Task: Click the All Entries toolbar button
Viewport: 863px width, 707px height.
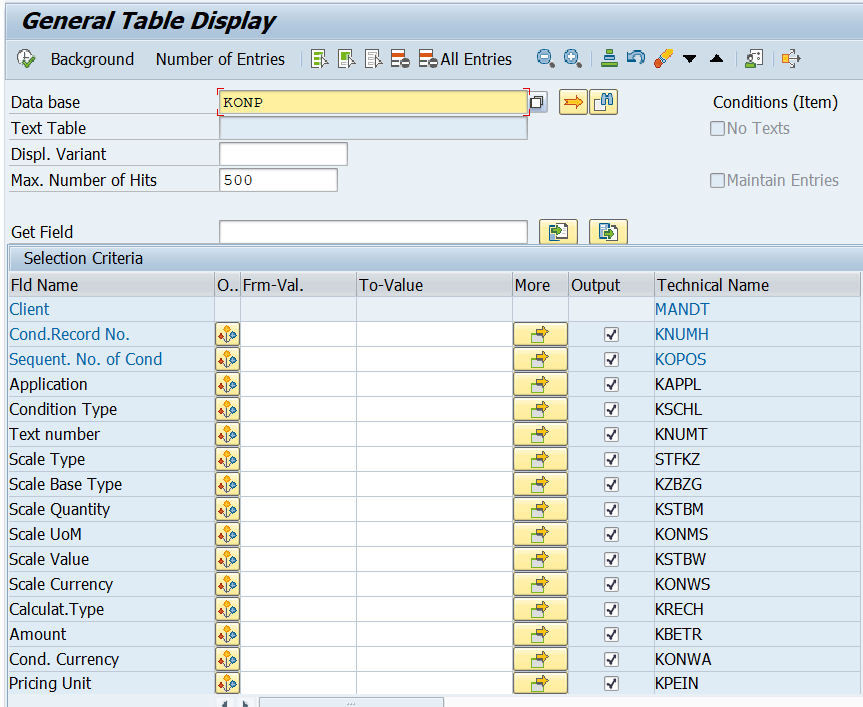Action: coord(465,59)
